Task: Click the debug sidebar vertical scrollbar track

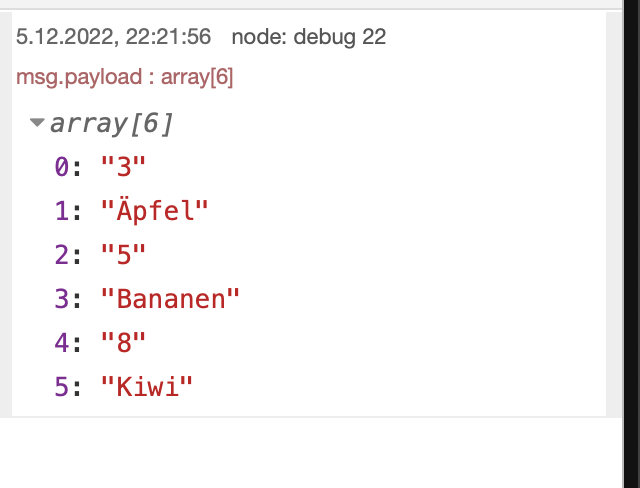Action: pyautogui.click(x=614, y=214)
